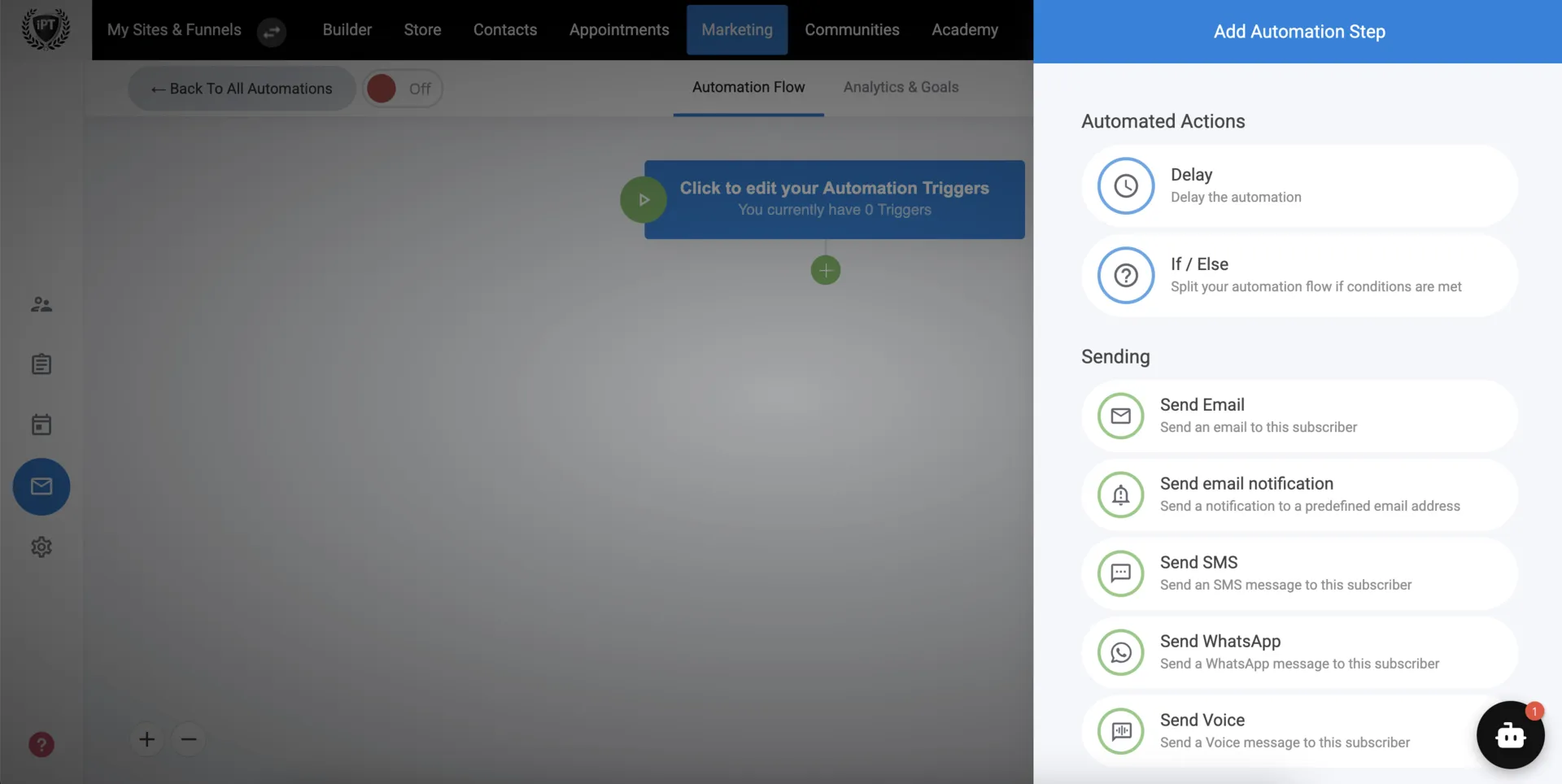Switch to the Analytics & Goals tab

point(901,87)
